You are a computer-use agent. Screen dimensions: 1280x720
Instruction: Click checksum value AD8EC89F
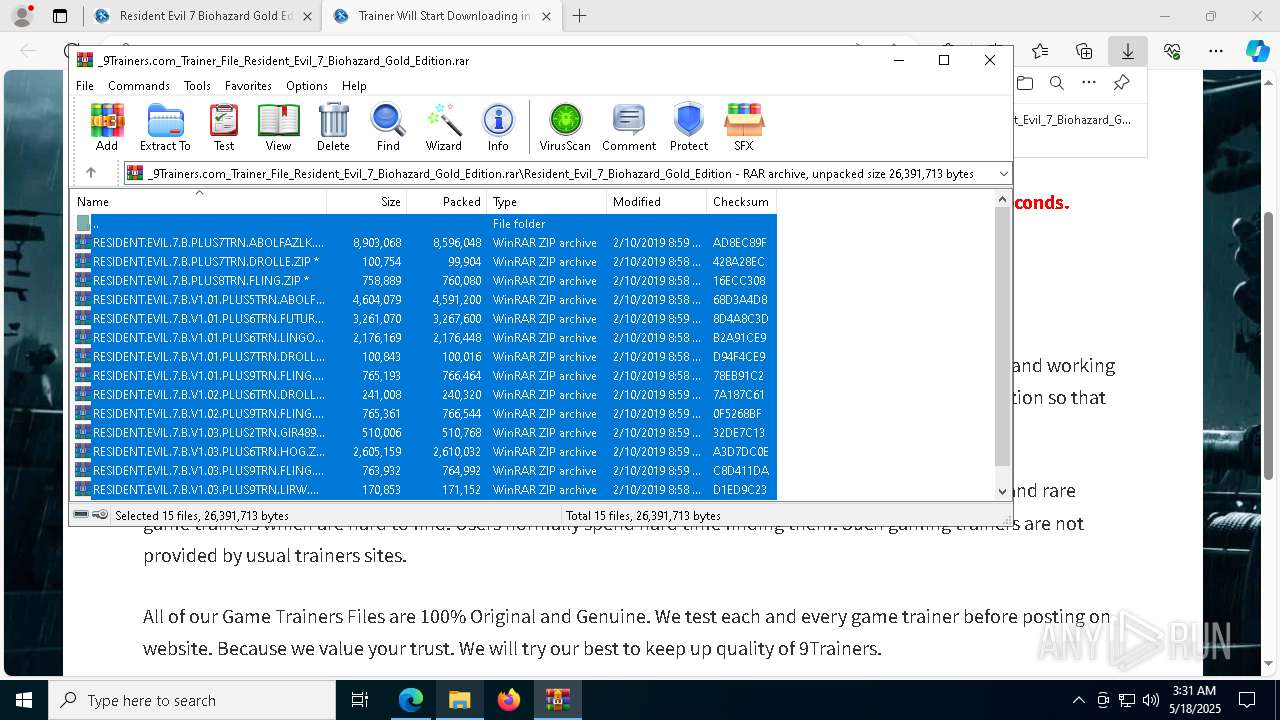[740, 243]
